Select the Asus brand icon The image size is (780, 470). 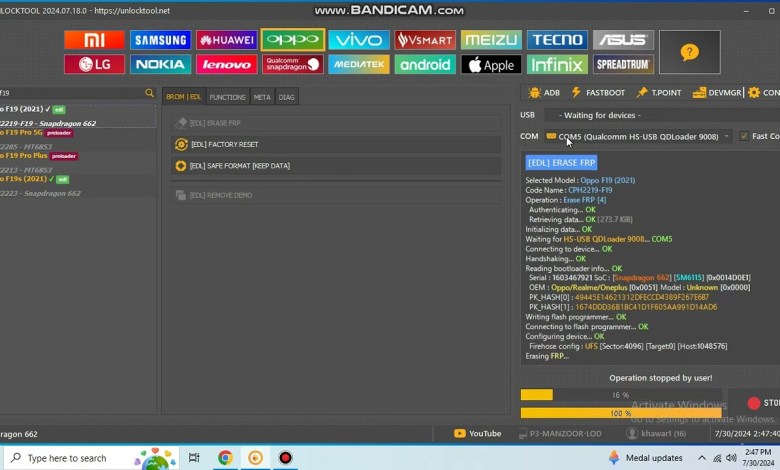(x=623, y=40)
